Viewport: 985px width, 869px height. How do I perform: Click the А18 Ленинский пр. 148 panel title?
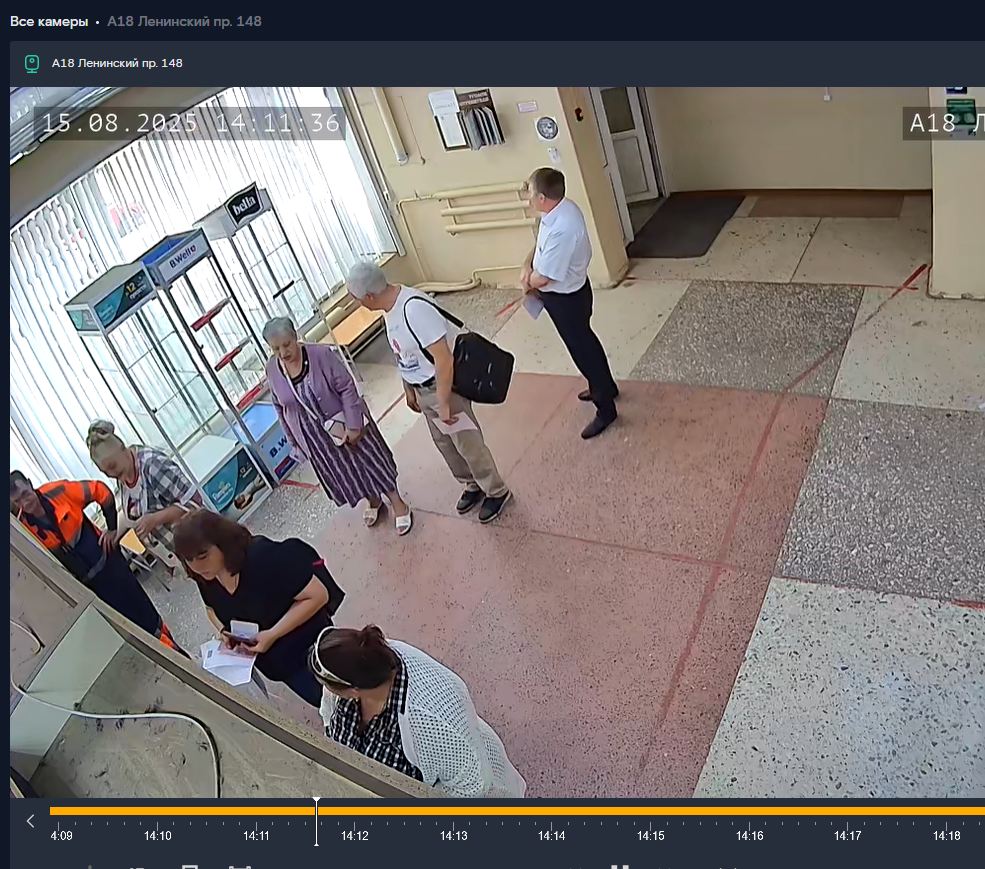tap(117, 64)
